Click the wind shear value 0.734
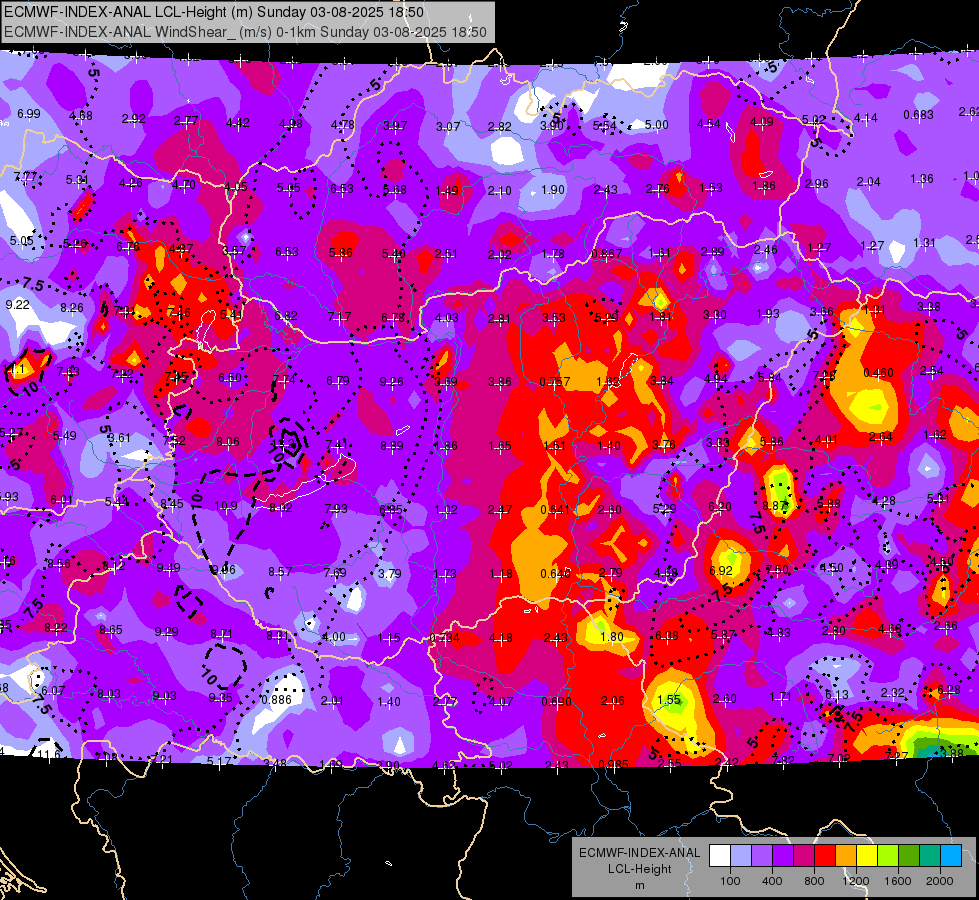This screenshot has height=900, width=979. (x=445, y=638)
